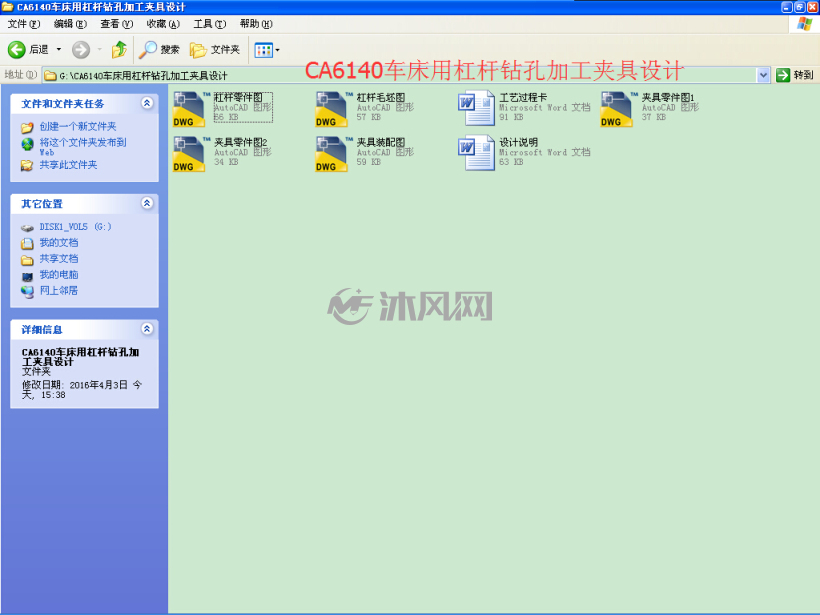Collapse the 详细信息 panel

coord(147,329)
